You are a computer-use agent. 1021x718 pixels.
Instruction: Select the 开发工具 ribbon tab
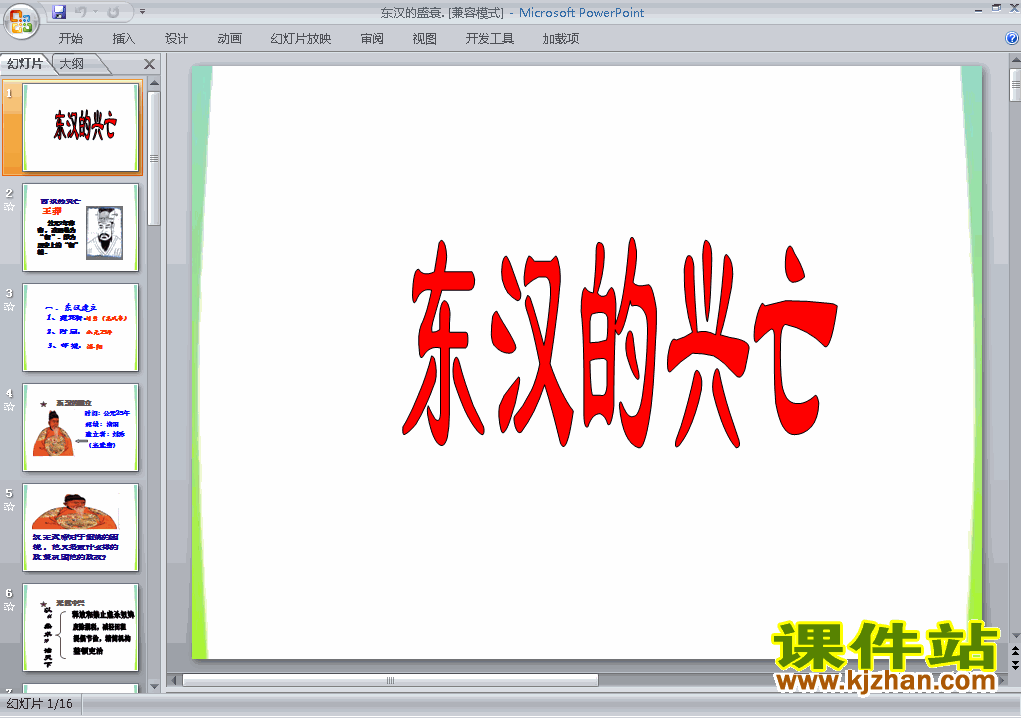[x=490, y=39]
